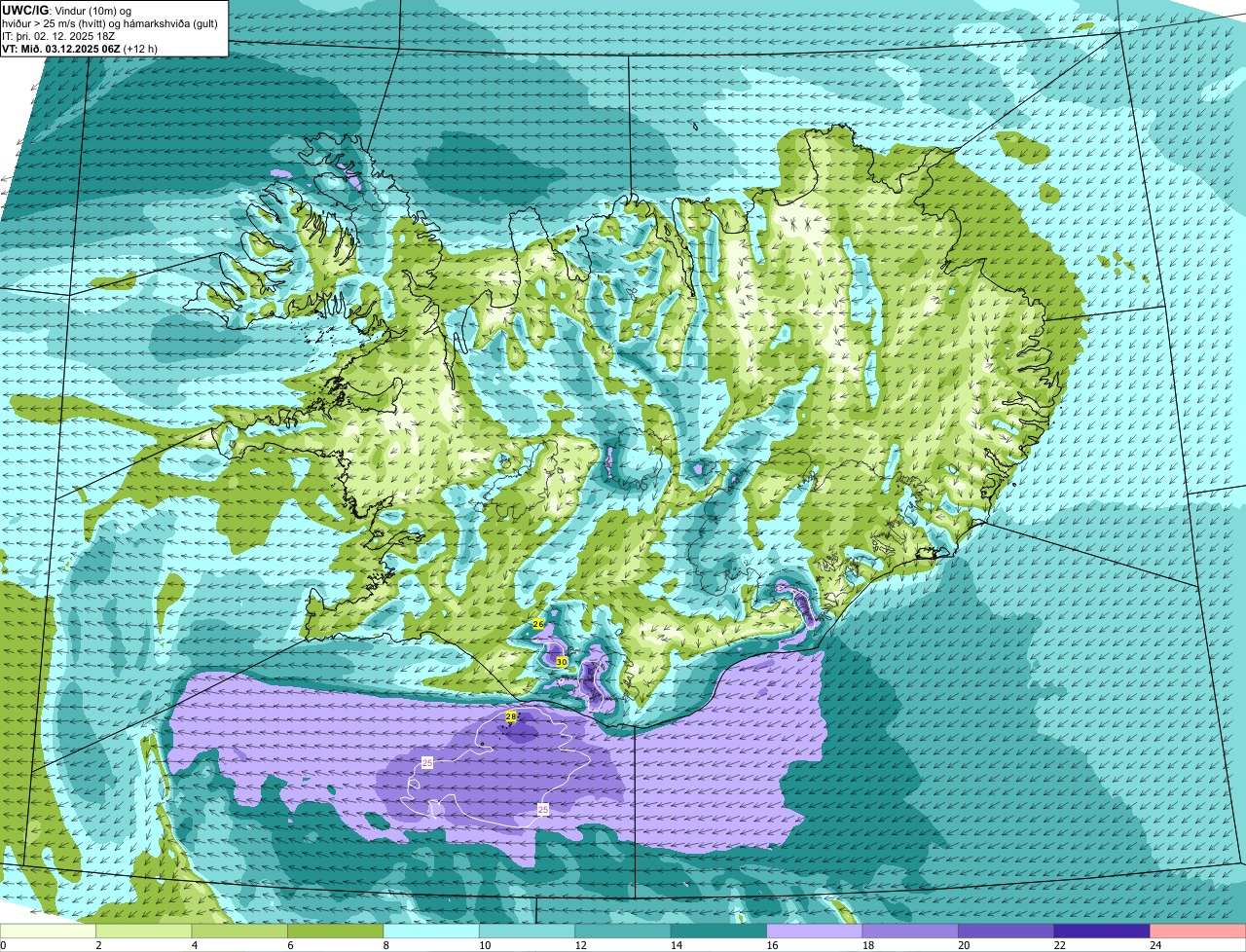Click the light cyan 8–10 legend swatch
The image size is (1246, 952).
click(431, 932)
